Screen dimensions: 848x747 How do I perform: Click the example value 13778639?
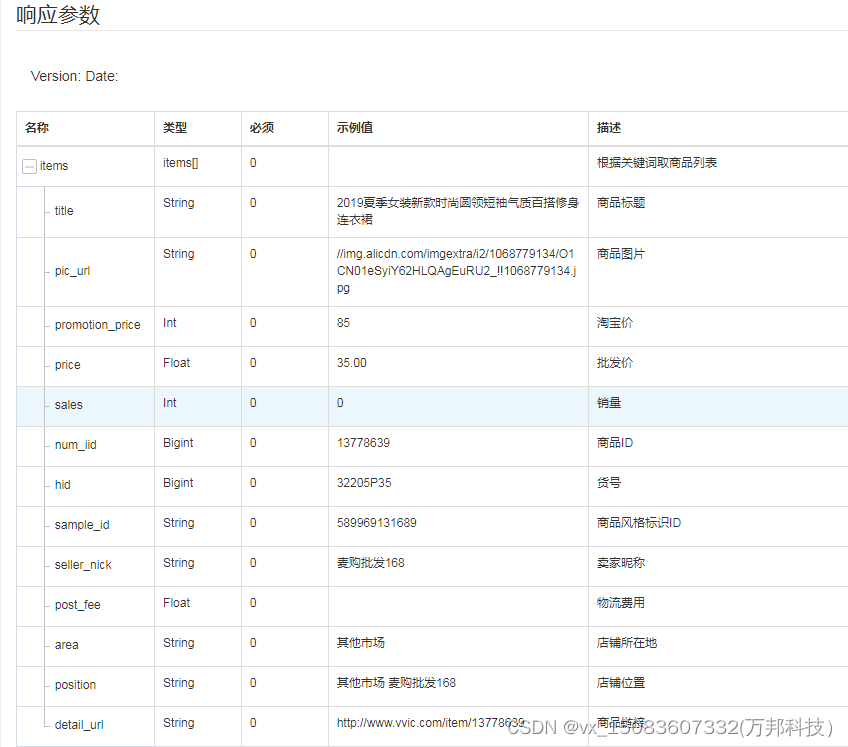point(363,443)
